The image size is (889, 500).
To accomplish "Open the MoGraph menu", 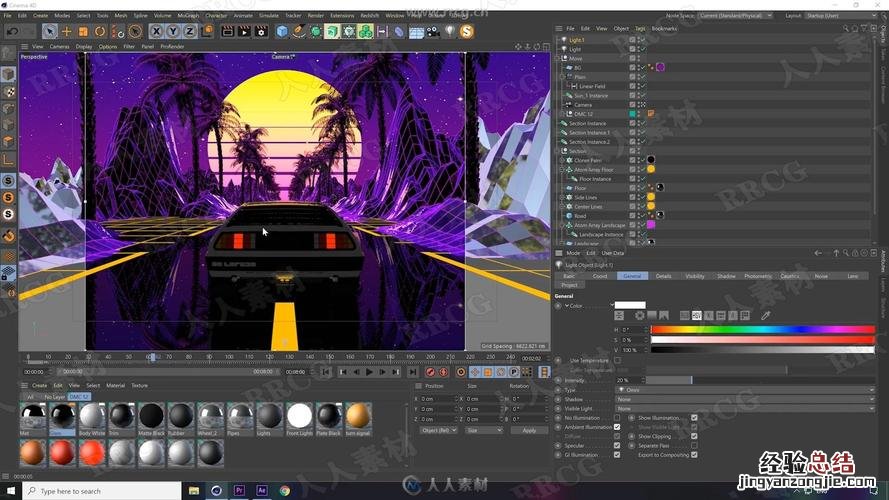I will [x=187, y=16].
